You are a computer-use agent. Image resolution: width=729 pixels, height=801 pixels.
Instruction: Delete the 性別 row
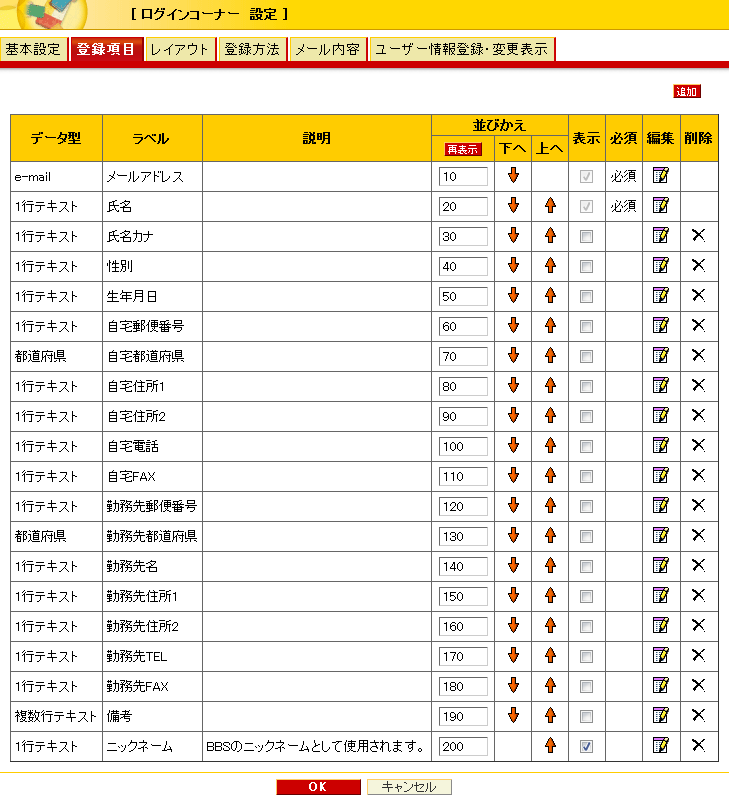pyautogui.click(x=698, y=265)
